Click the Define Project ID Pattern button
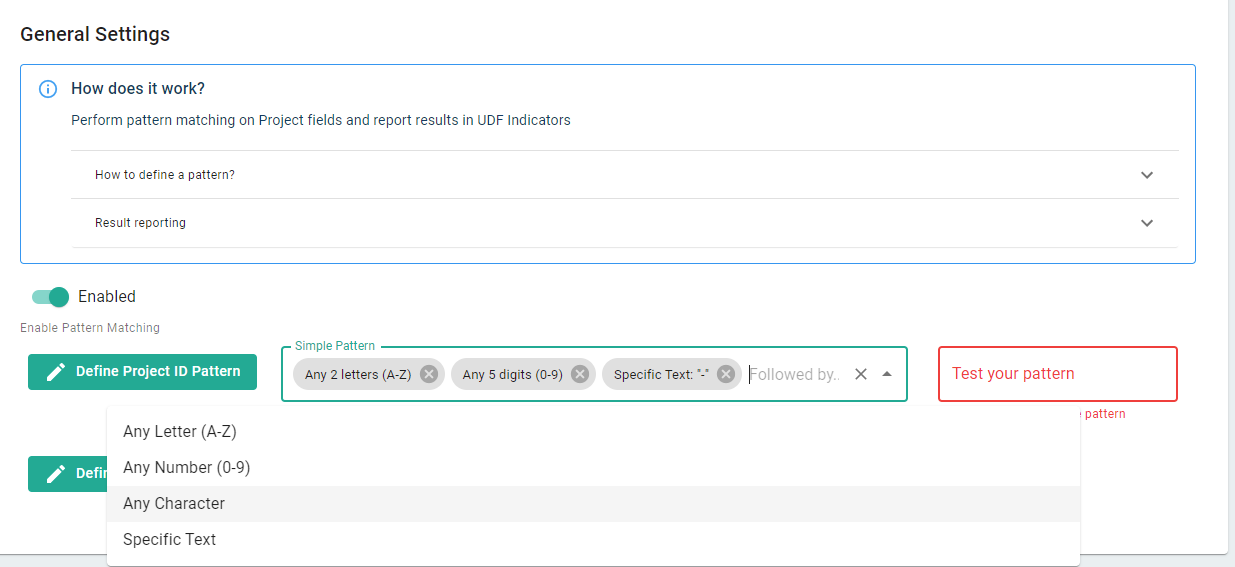This screenshot has height=567, width=1235. (142, 372)
